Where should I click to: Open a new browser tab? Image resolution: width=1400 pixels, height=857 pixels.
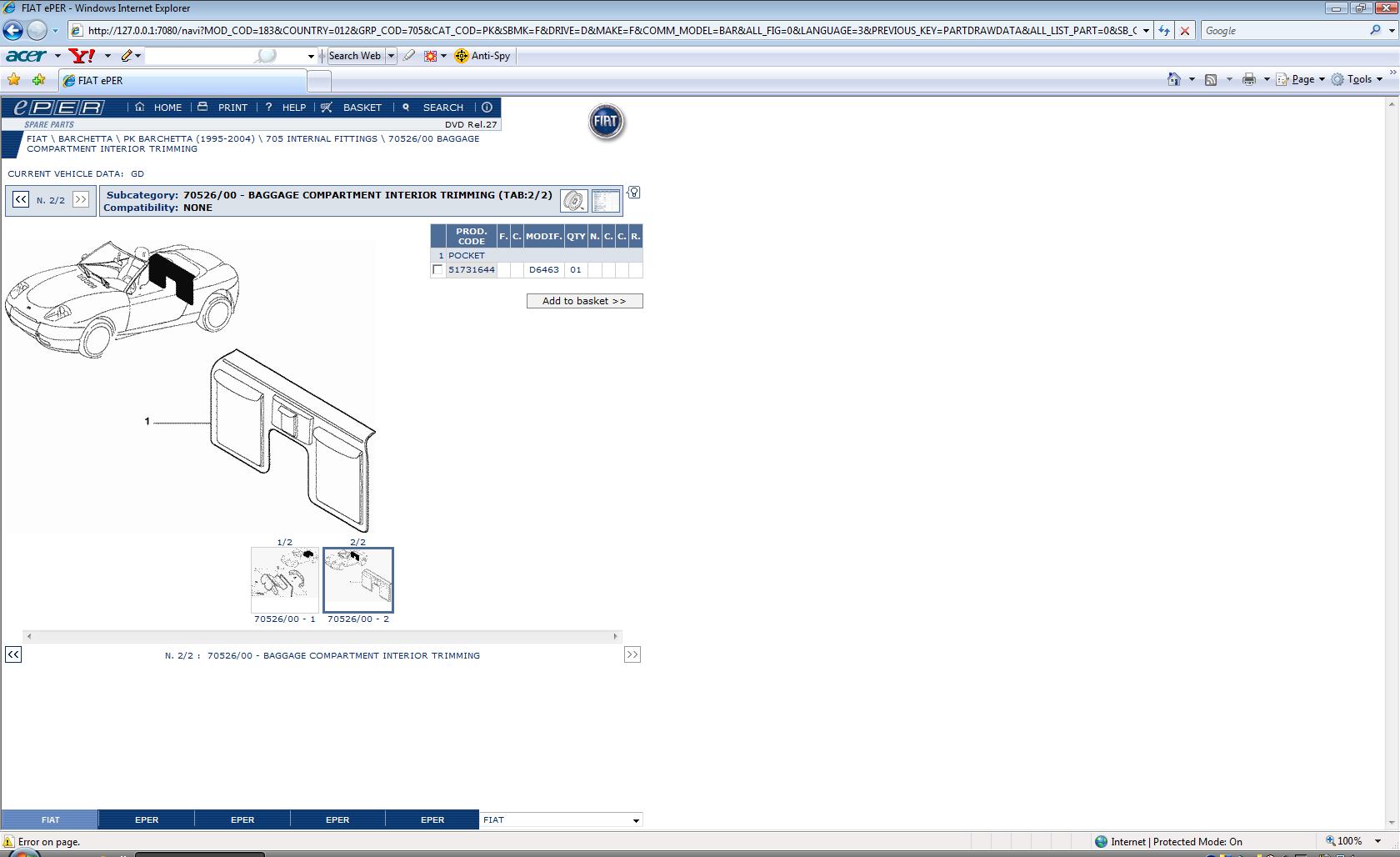(x=319, y=81)
